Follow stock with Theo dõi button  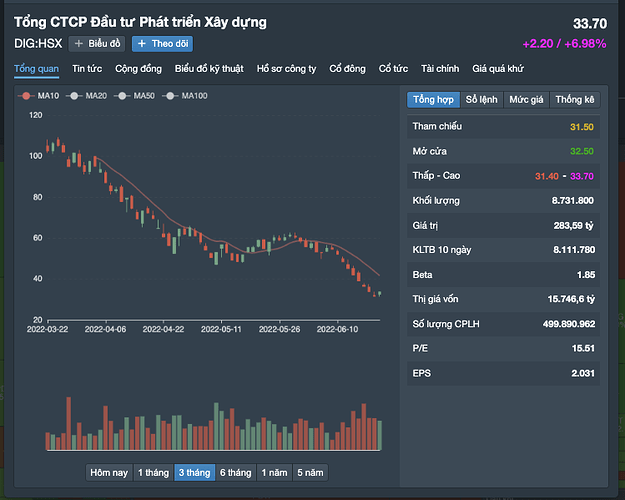pos(162,44)
